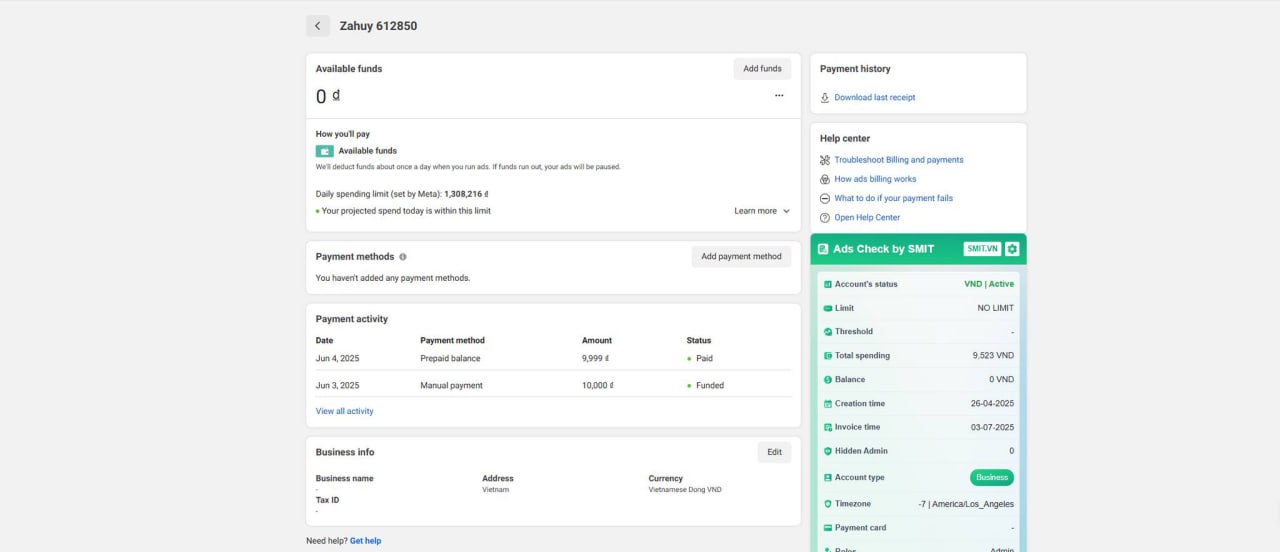Go back using the arrow beside Zahuy 612850
Image resolution: width=1280 pixels, height=552 pixels.
coord(318,26)
